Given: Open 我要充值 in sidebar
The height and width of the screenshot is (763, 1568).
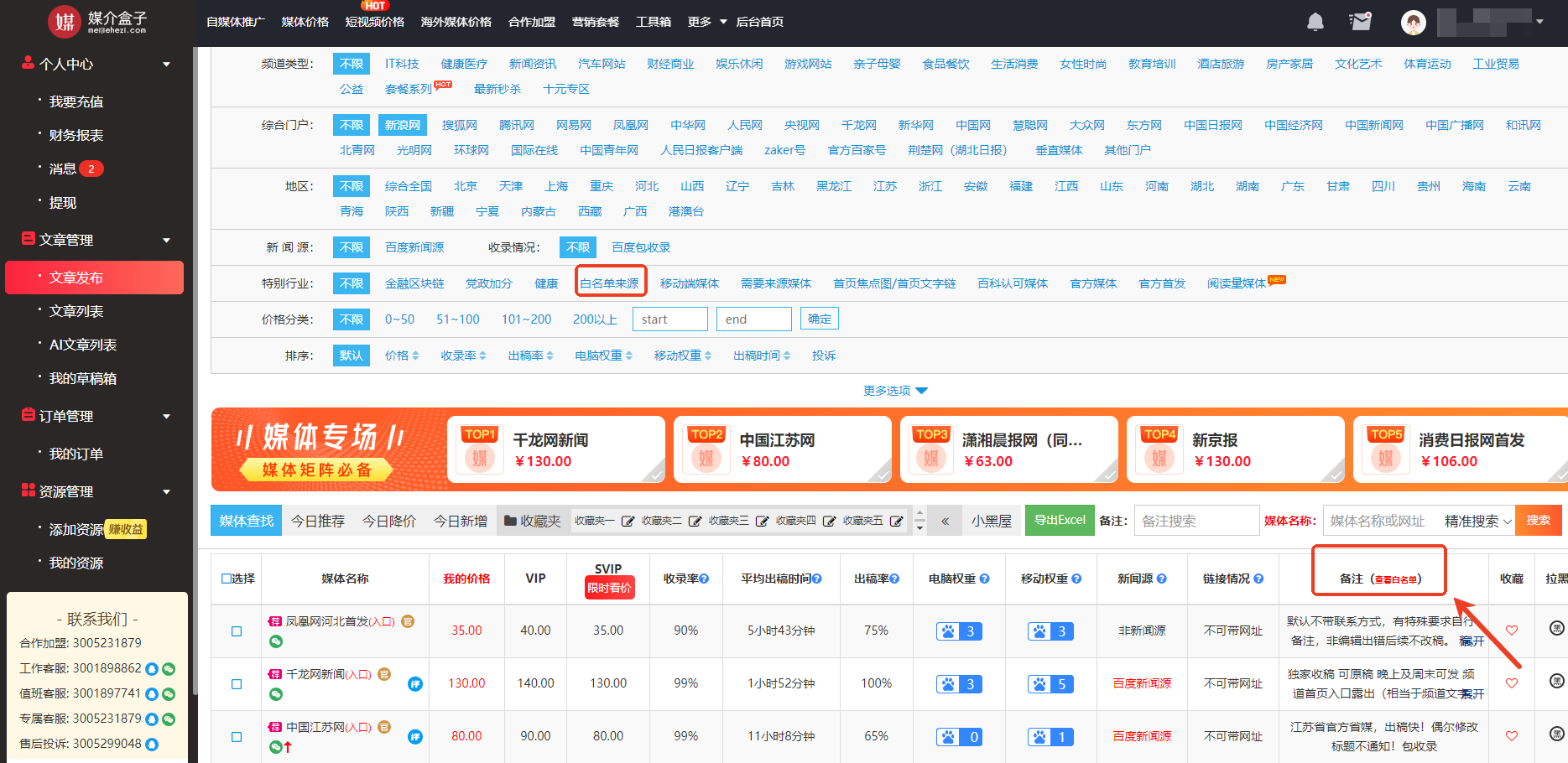Looking at the screenshot, I should coord(76,101).
